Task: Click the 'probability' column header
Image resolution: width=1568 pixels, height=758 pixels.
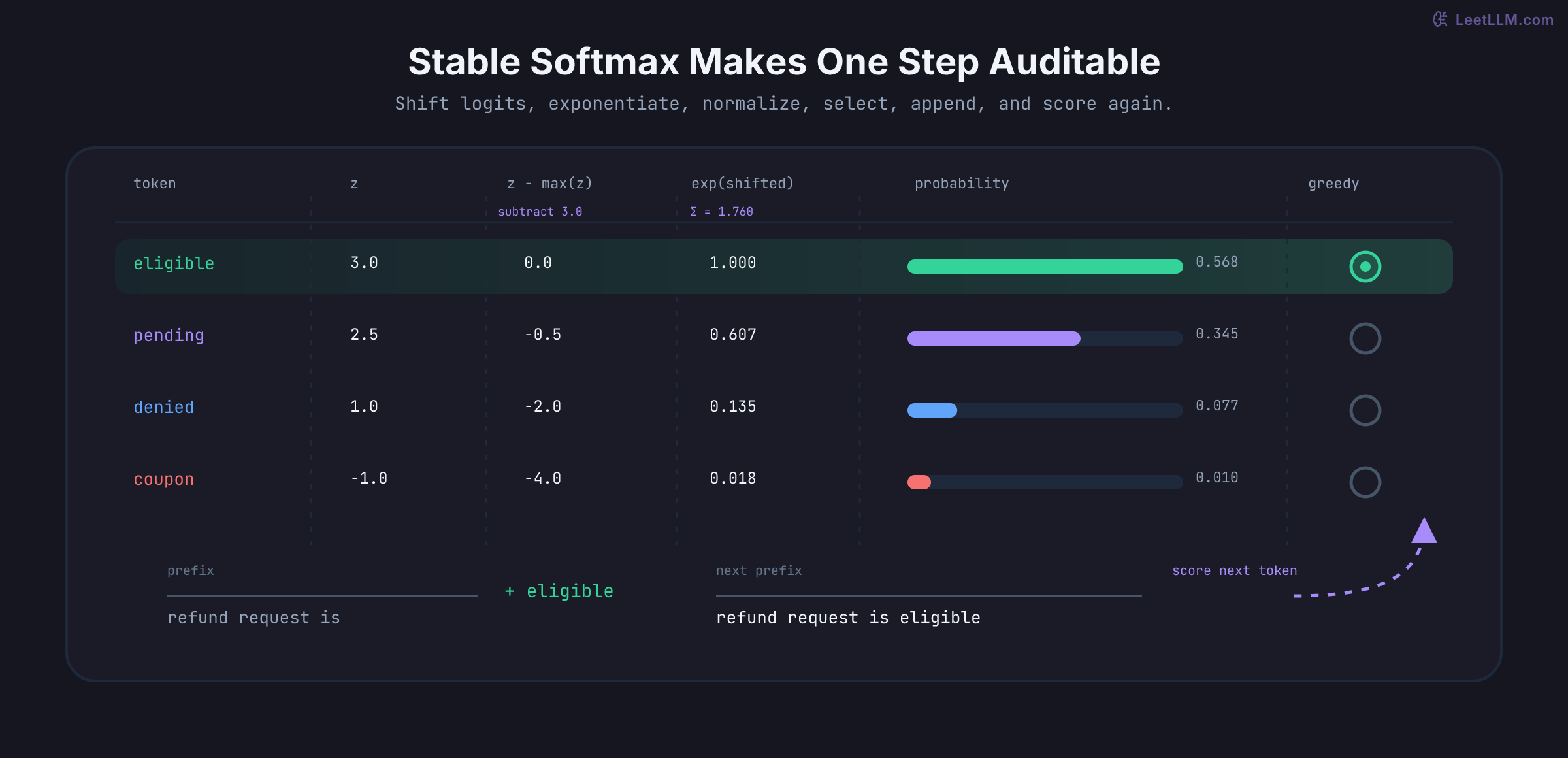Action: coord(962,184)
